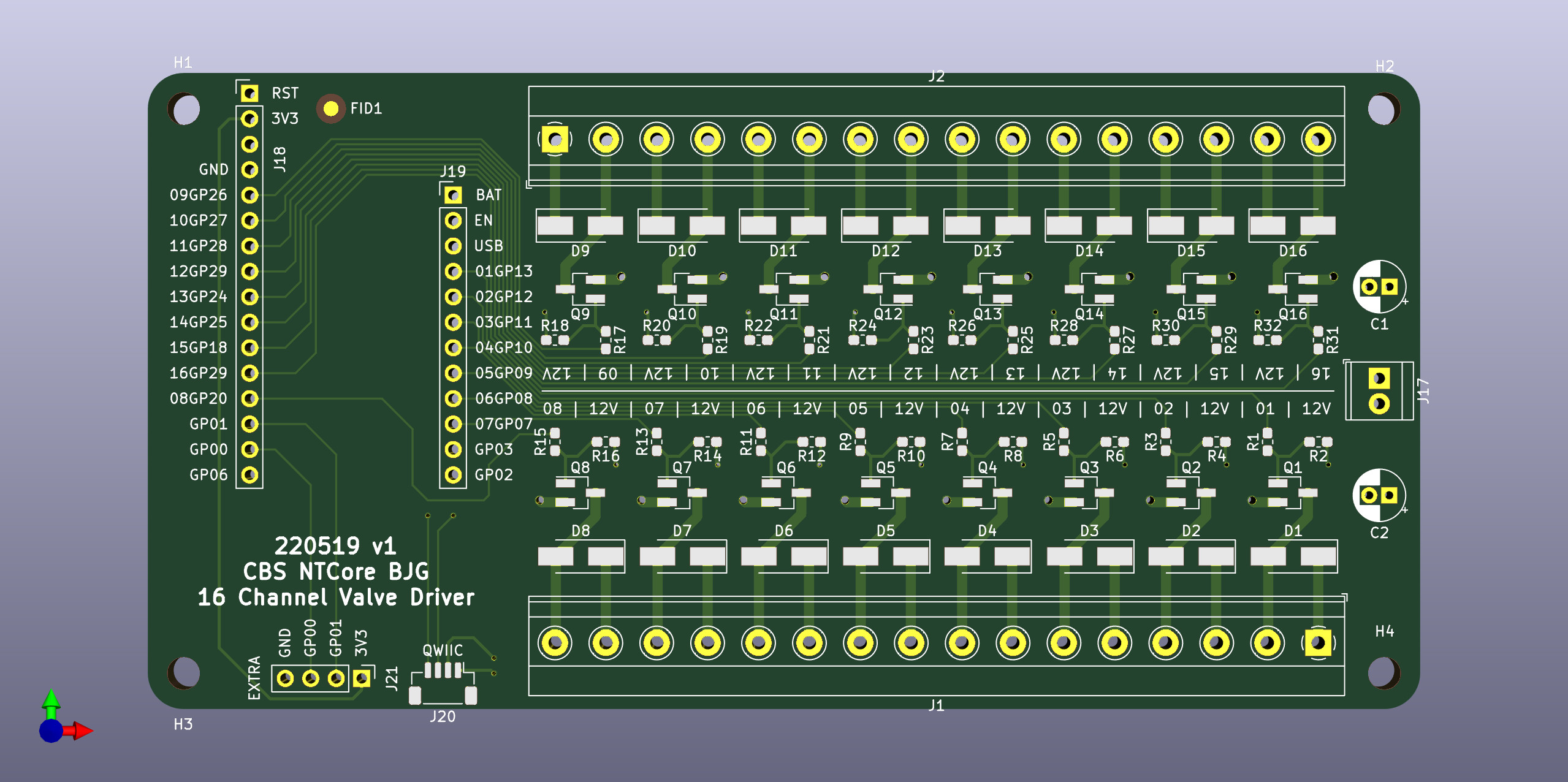Click the 'Q12' transistor designator
Image resolution: width=1568 pixels, height=782 pixels.
coord(888,314)
